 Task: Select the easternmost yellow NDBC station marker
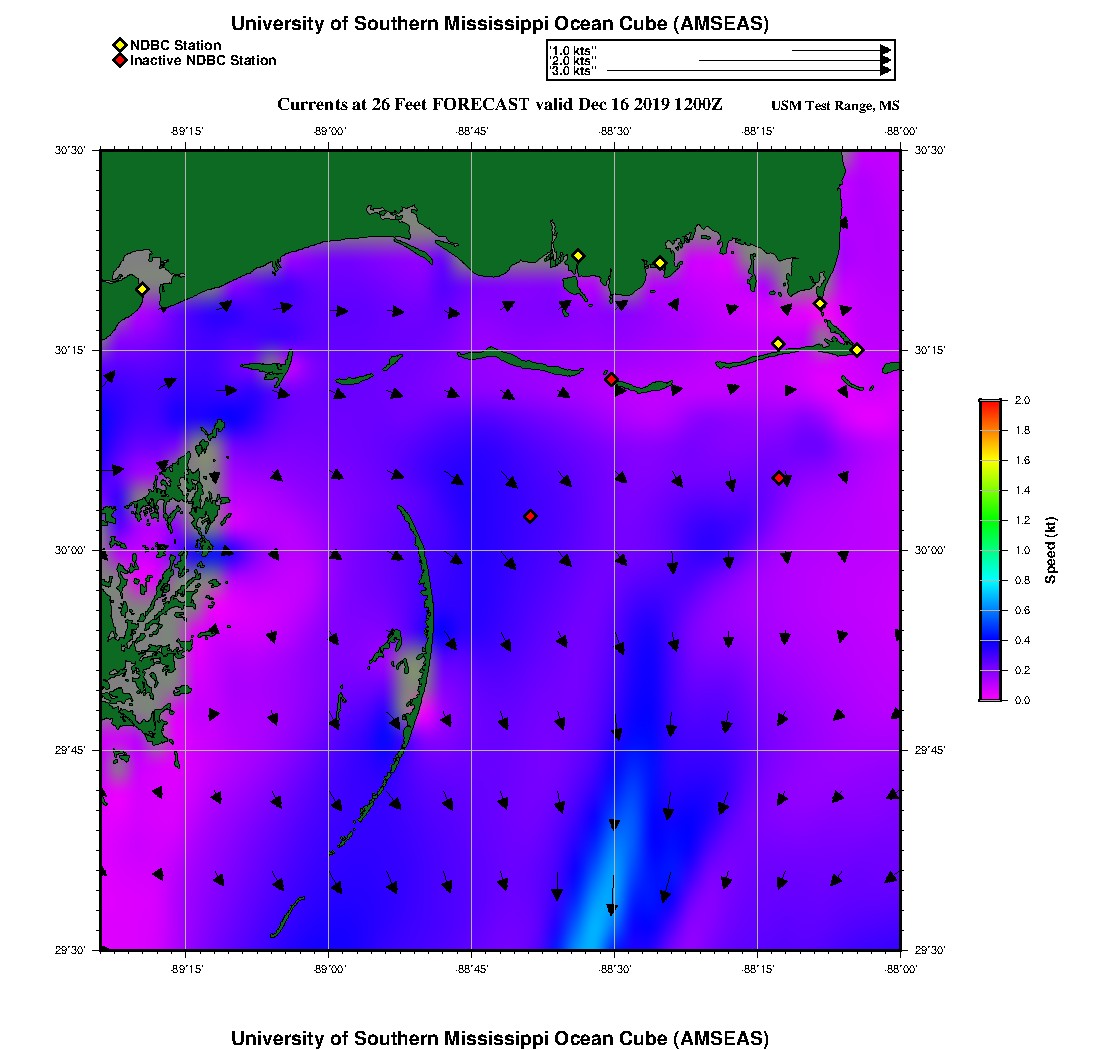pos(857,349)
